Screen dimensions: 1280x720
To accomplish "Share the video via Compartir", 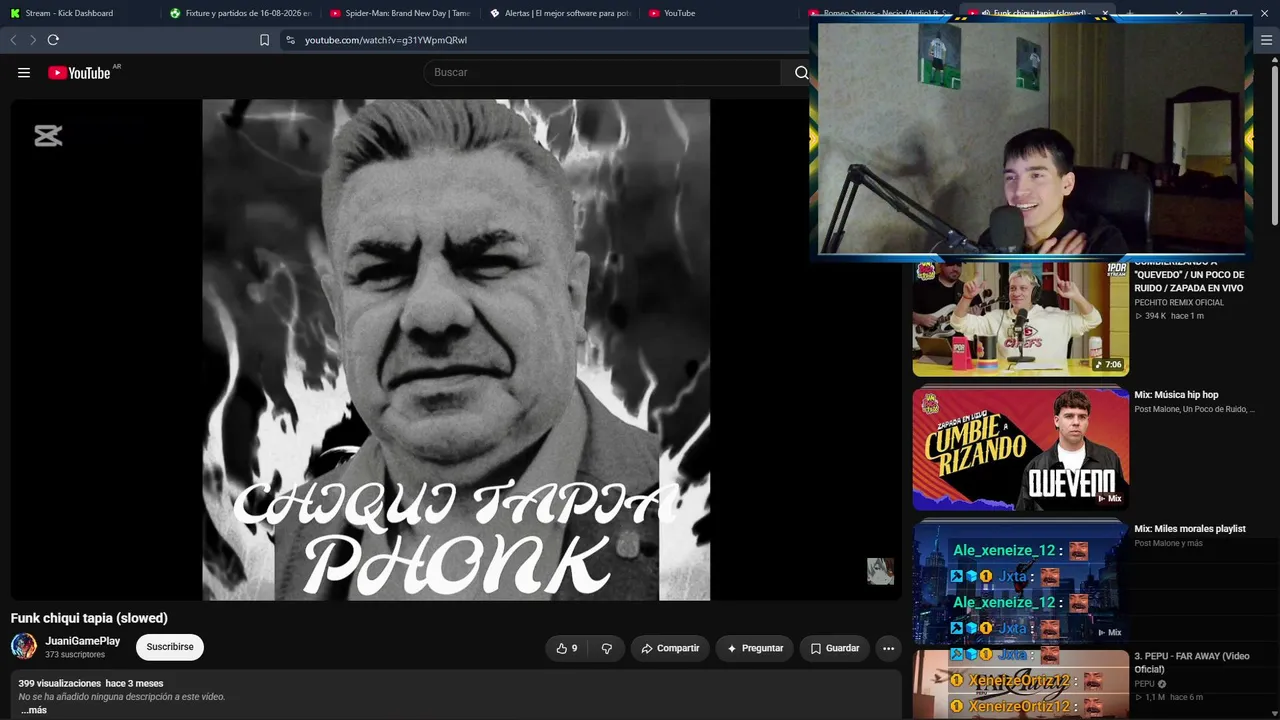I will 670,648.
